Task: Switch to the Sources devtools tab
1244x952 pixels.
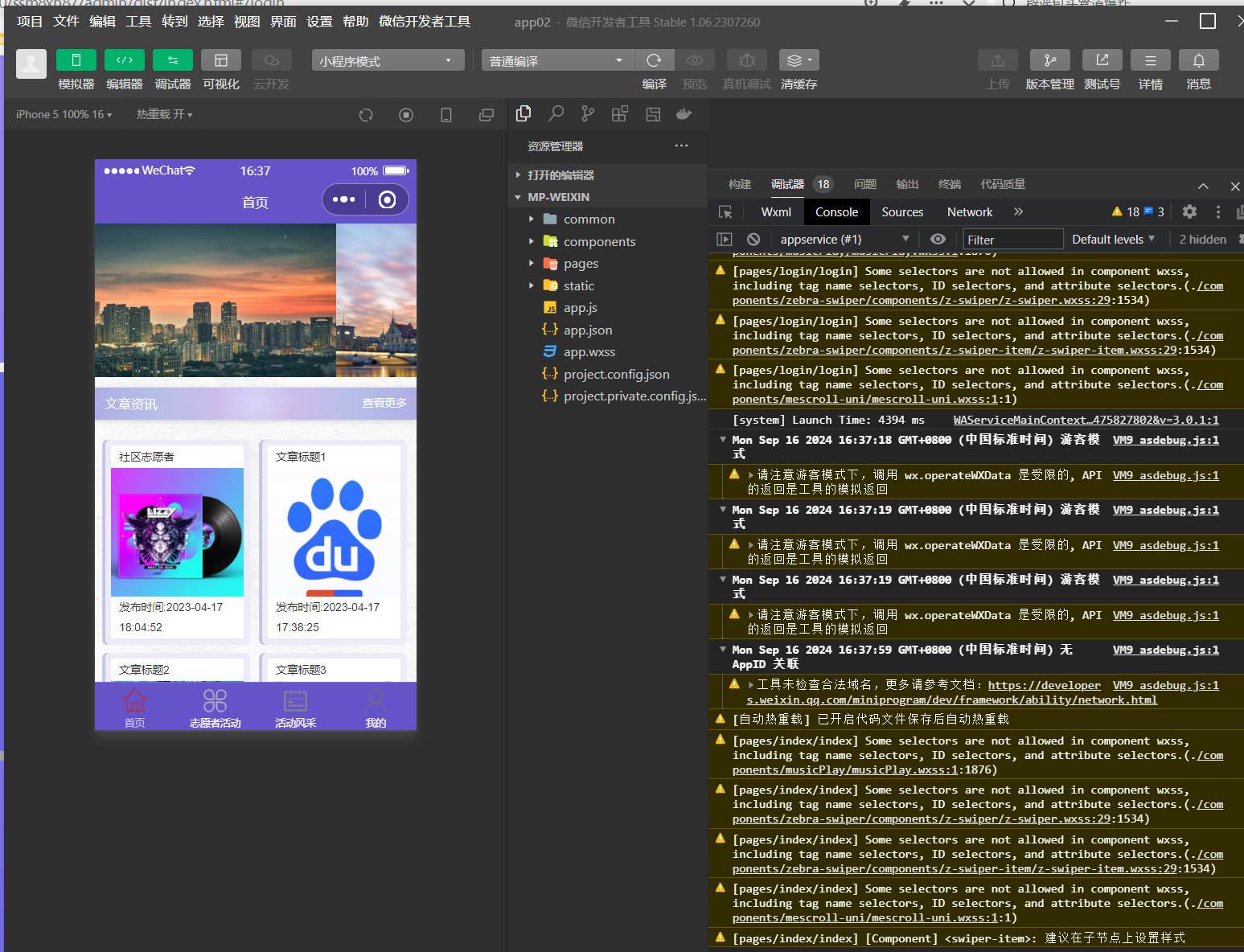Action: click(902, 211)
